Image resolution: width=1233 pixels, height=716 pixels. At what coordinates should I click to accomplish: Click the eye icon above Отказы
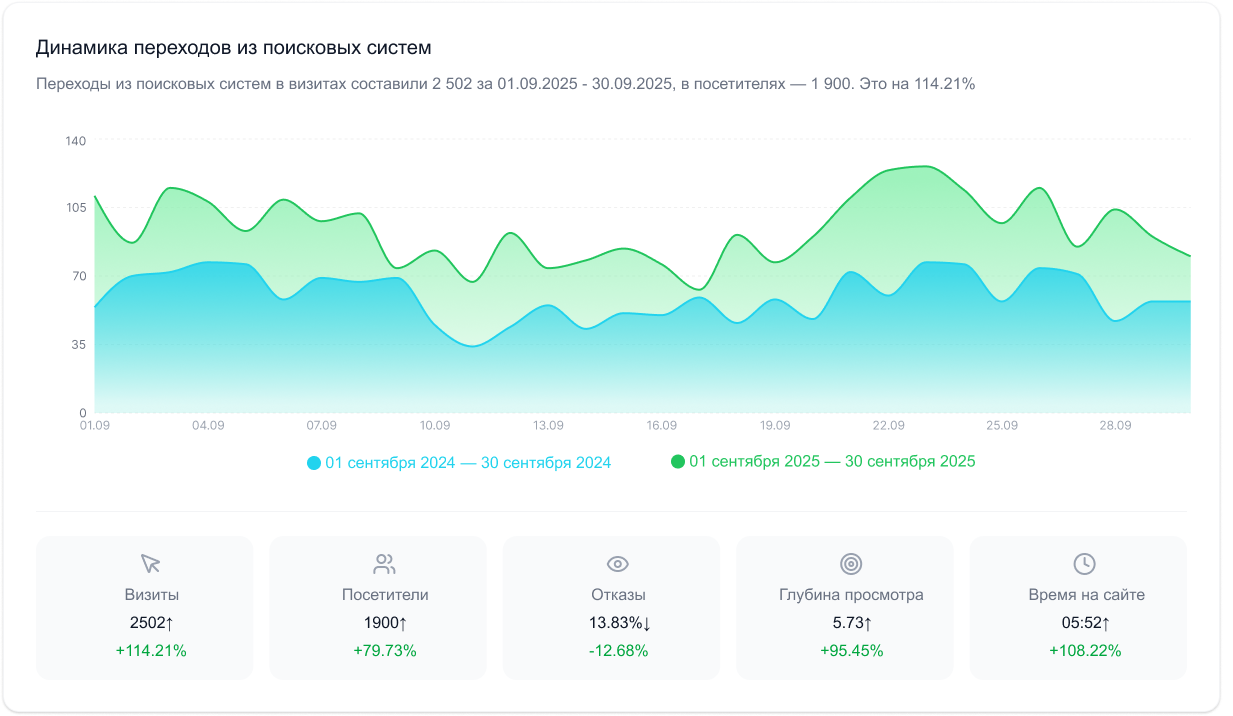[617, 563]
